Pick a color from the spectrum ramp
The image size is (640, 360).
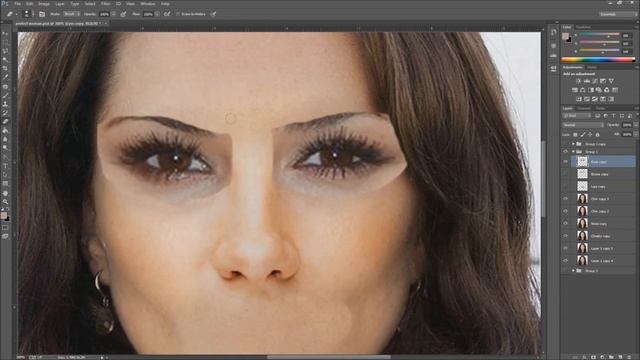(x=598, y=60)
